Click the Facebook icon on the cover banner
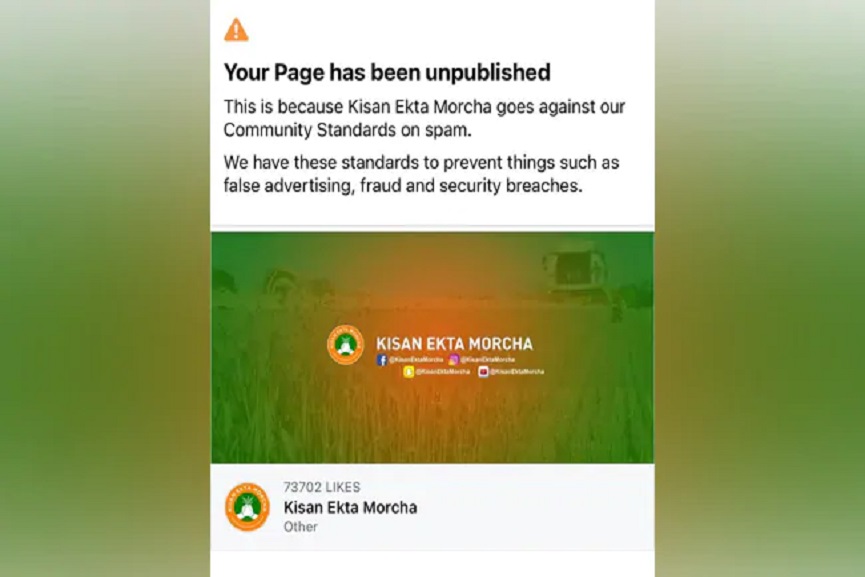 (382, 360)
